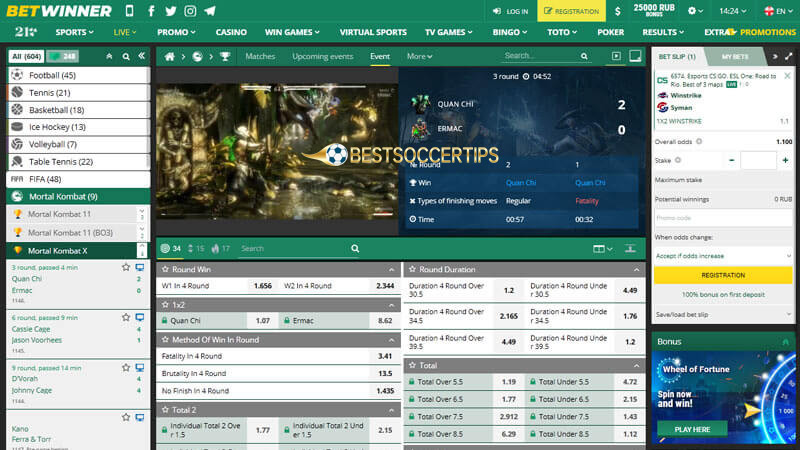Click the sidebar search magnifier icon
This screenshot has width=800, height=450.
point(126,57)
